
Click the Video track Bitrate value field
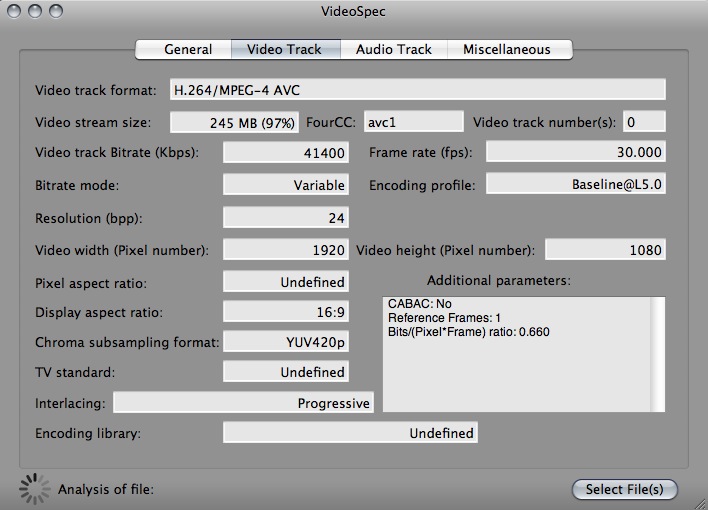point(286,152)
